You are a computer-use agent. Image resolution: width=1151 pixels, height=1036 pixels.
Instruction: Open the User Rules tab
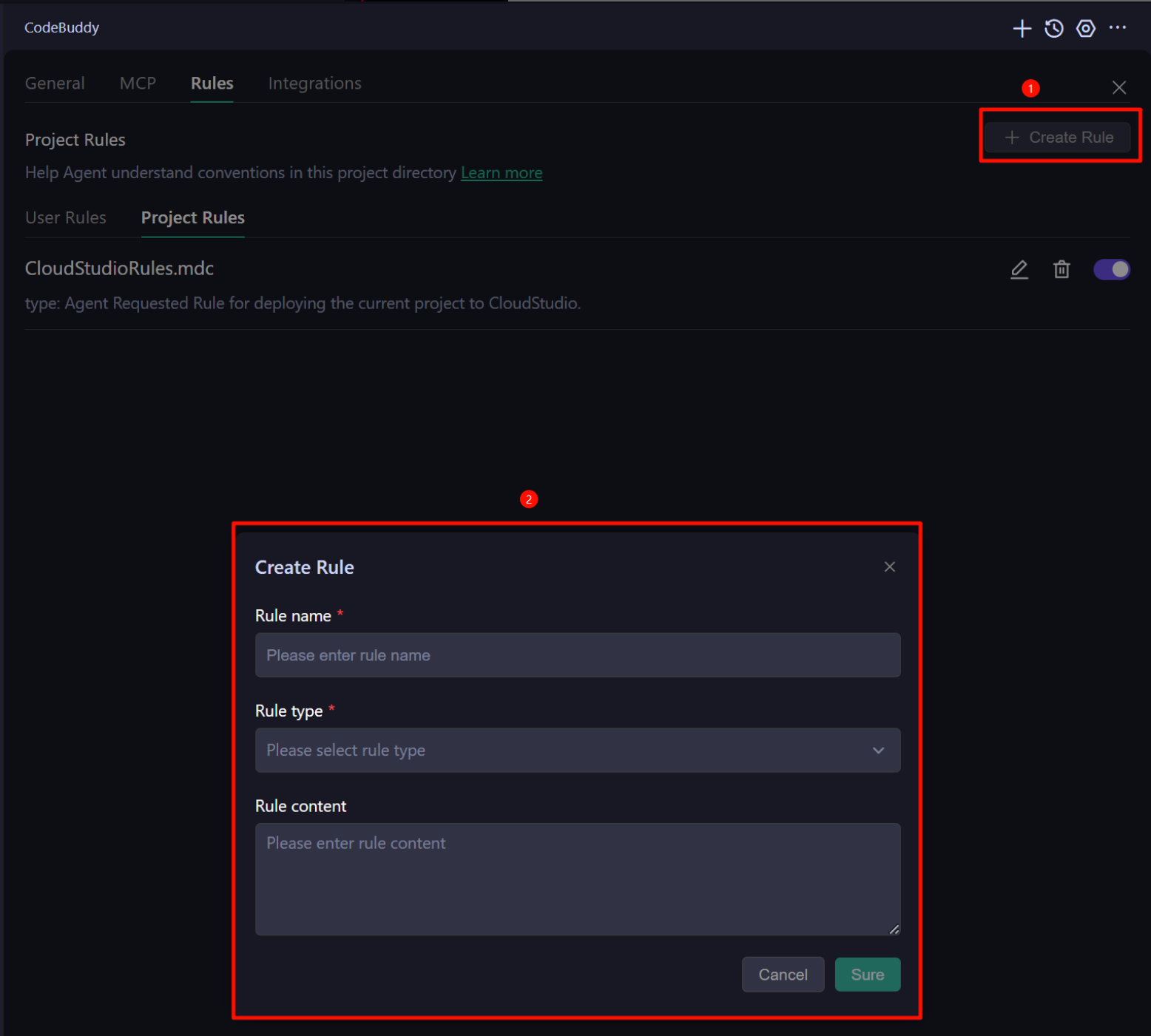[66, 217]
